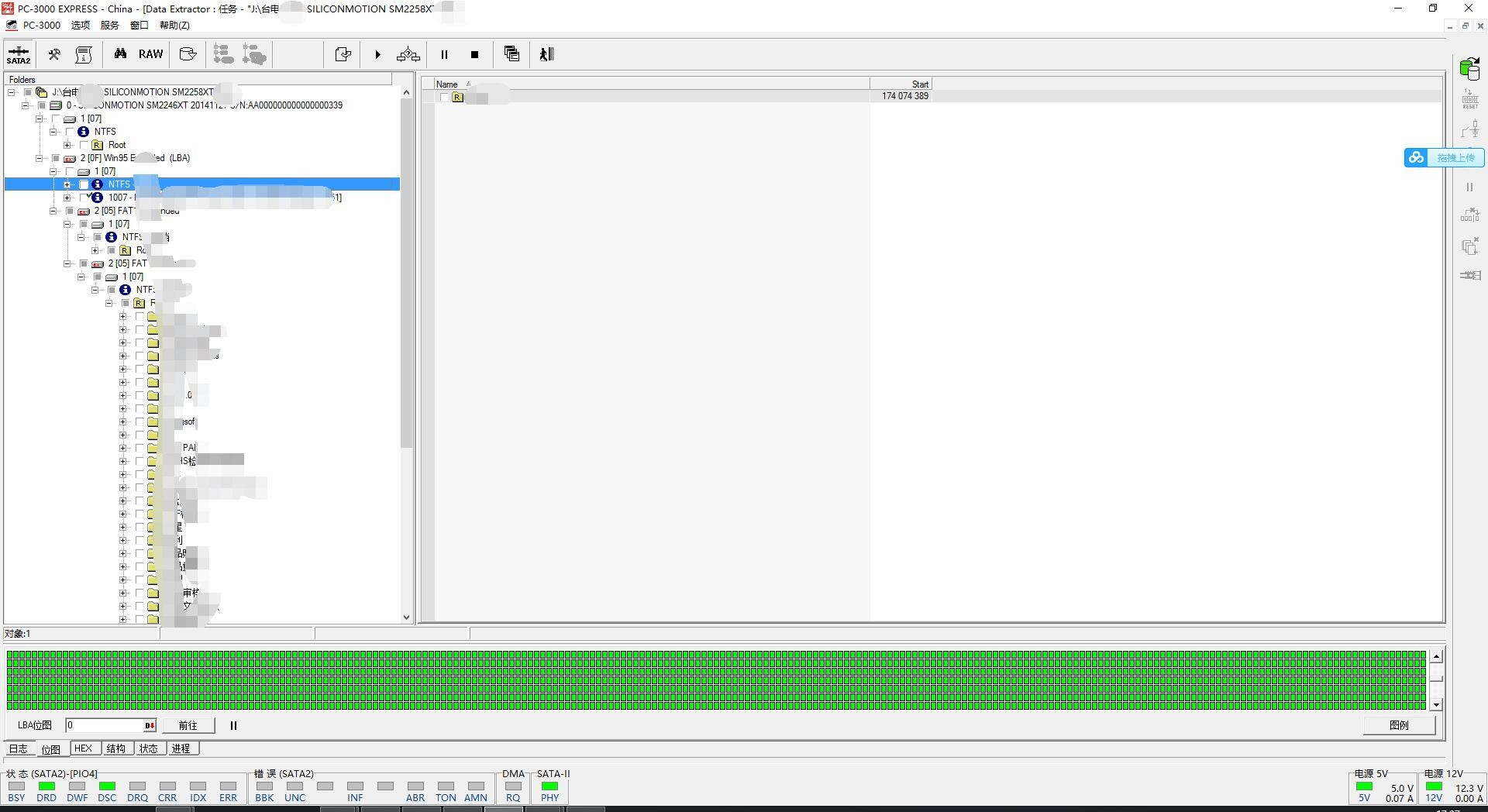Start the RAW recovery tool

point(150,54)
